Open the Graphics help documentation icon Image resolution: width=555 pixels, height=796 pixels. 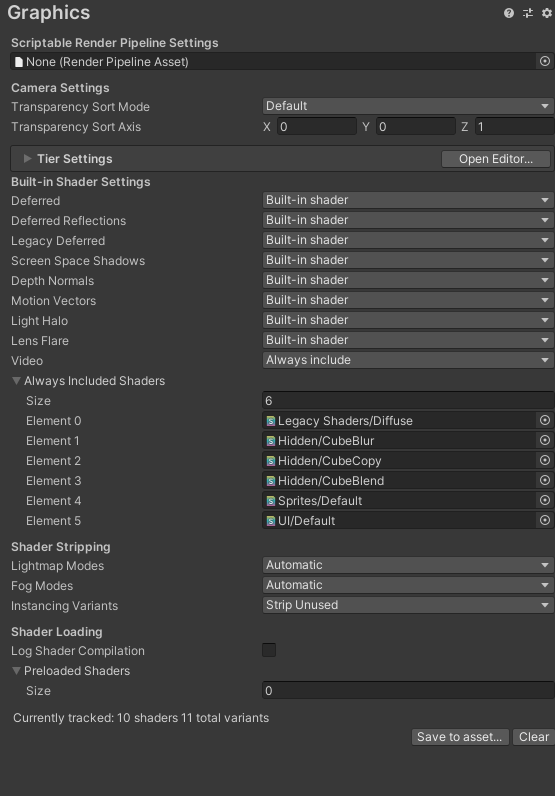509,13
